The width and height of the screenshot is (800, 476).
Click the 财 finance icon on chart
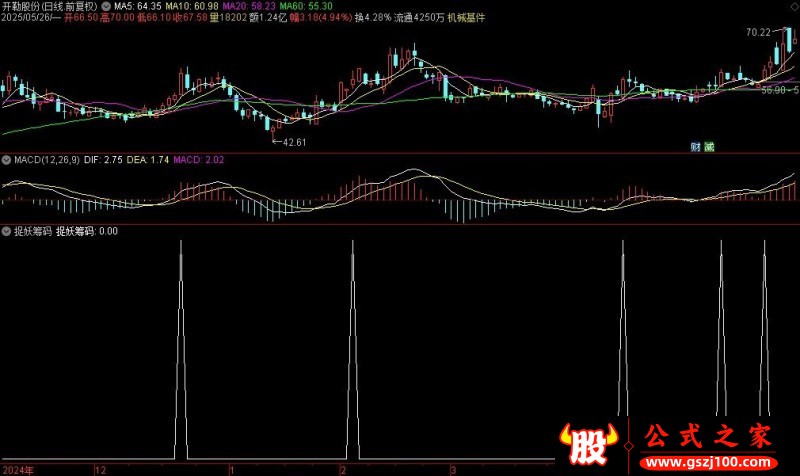tap(696, 146)
